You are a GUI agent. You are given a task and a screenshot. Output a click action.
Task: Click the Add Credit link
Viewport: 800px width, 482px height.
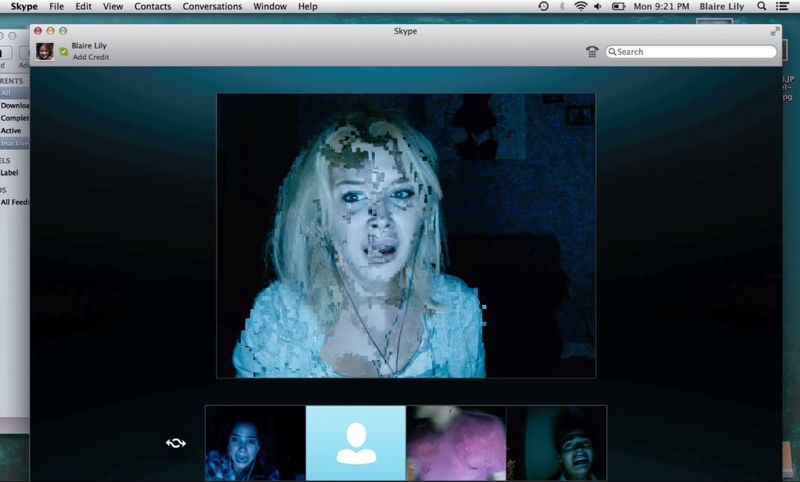pos(91,57)
